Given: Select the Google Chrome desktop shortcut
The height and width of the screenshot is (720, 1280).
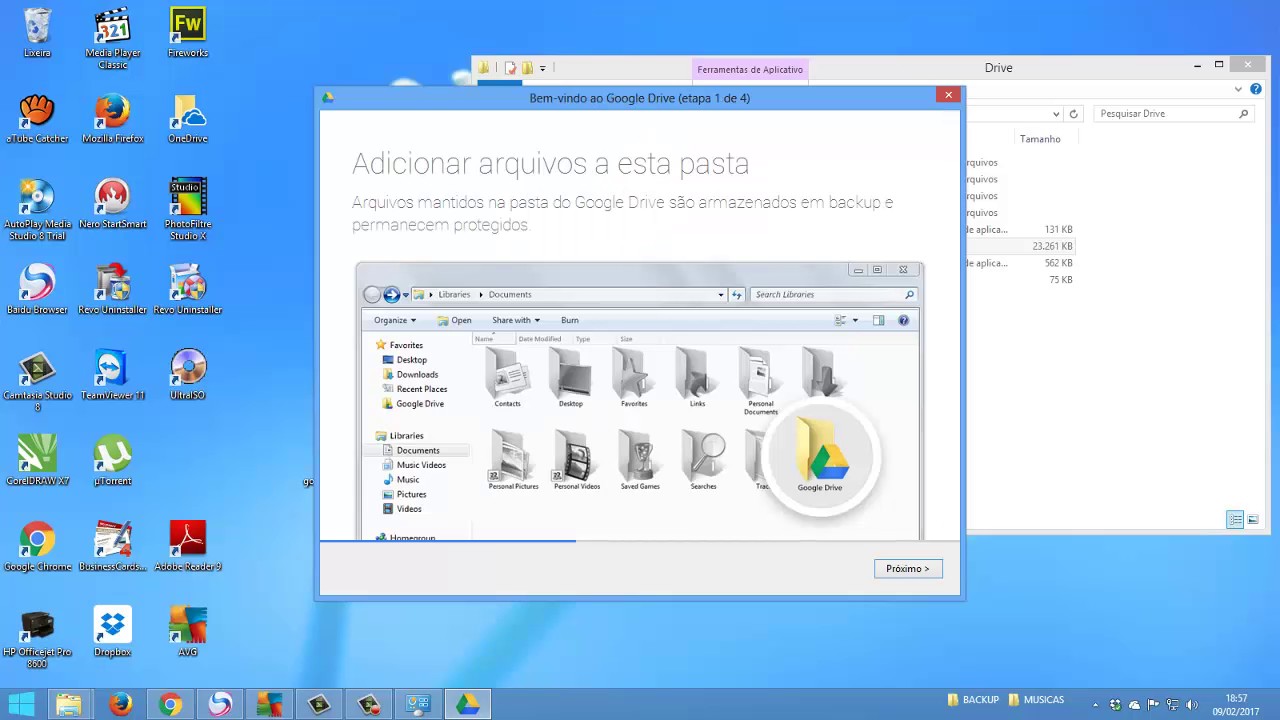Looking at the screenshot, I should coord(37,547).
